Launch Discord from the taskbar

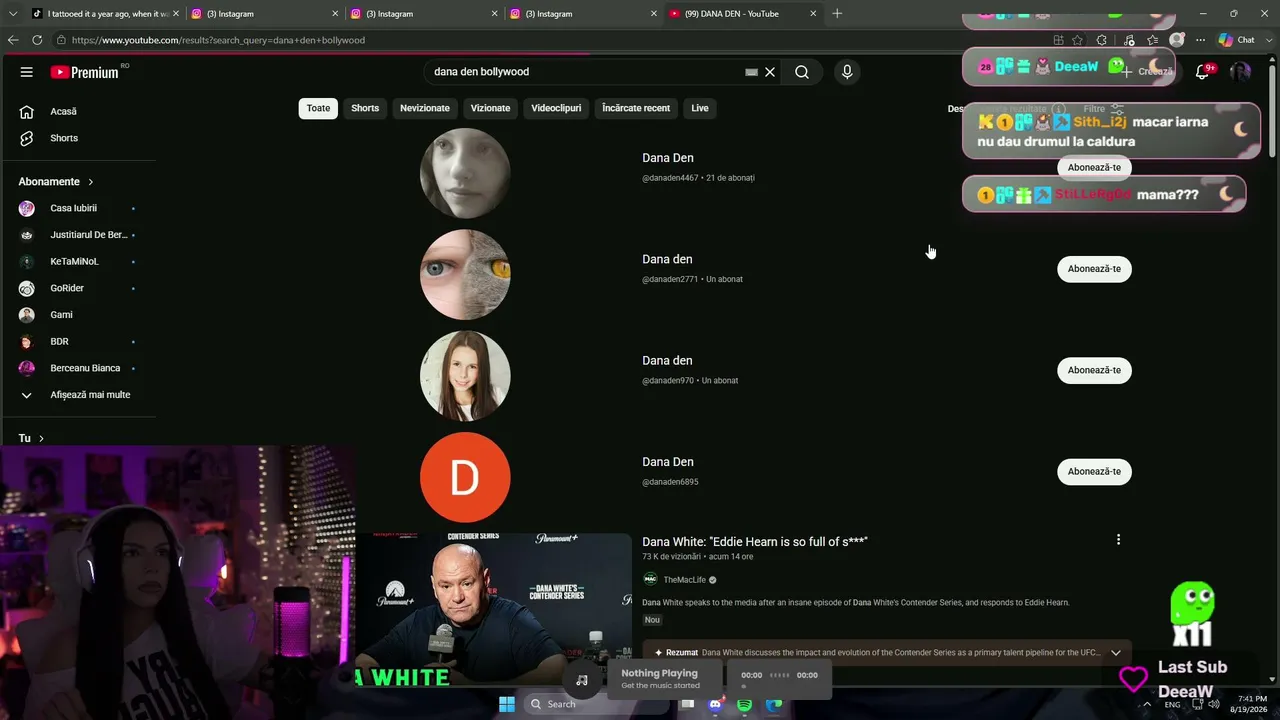(x=715, y=704)
